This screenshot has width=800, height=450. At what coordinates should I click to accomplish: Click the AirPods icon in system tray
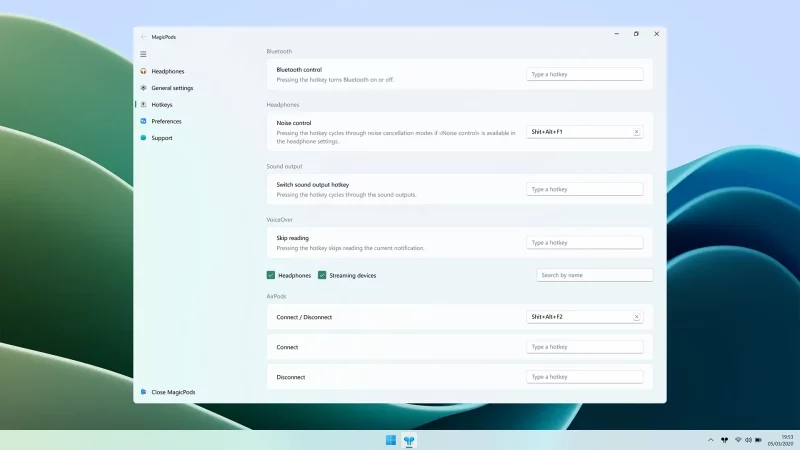(x=724, y=440)
